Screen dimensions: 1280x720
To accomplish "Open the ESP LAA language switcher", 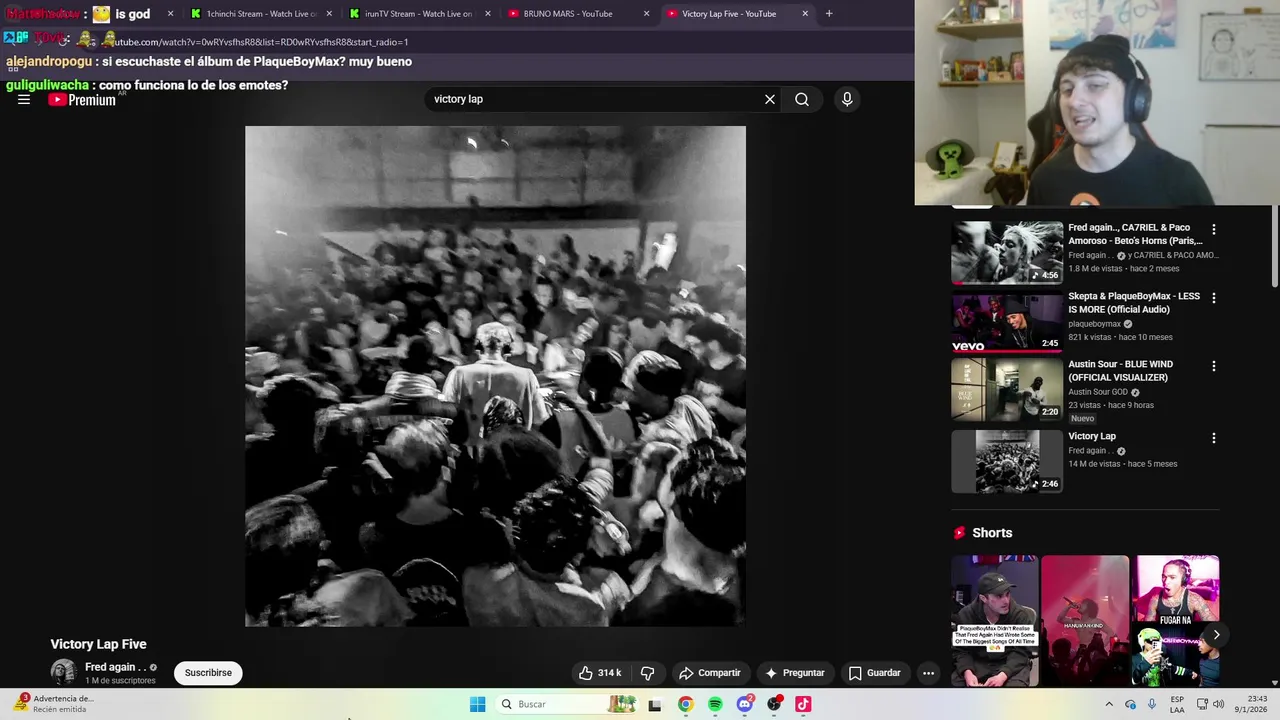I will coord(1177,704).
